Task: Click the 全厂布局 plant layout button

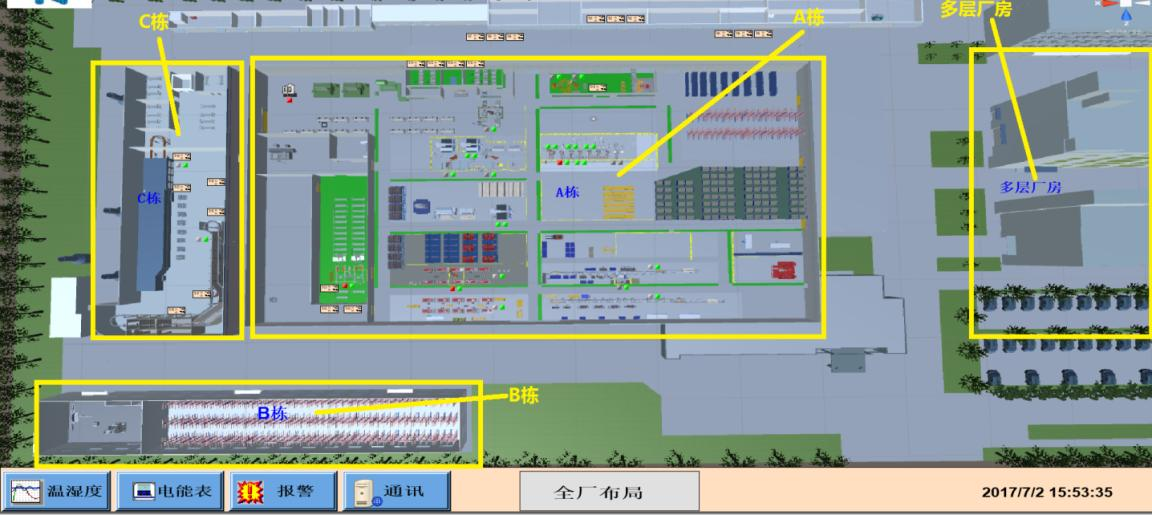Action: click(609, 492)
